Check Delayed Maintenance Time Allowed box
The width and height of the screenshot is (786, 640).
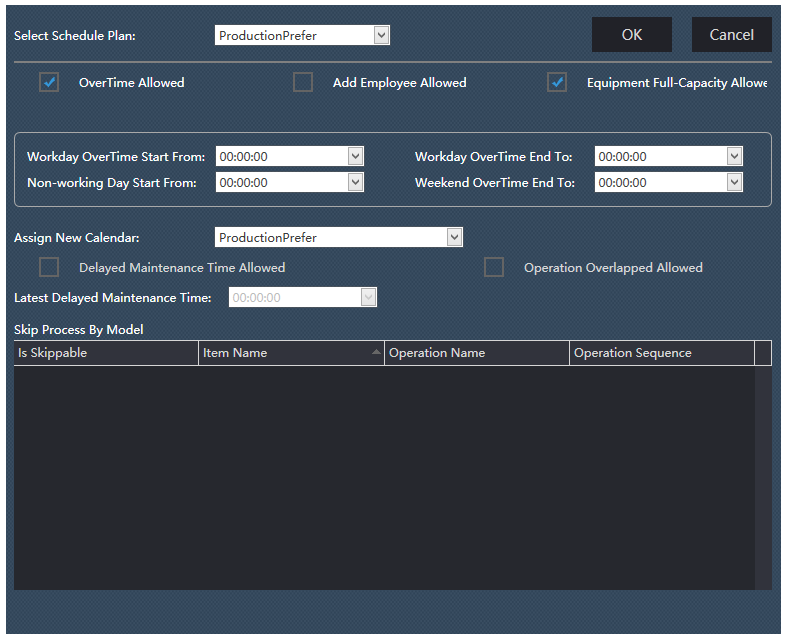coord(49,268)
